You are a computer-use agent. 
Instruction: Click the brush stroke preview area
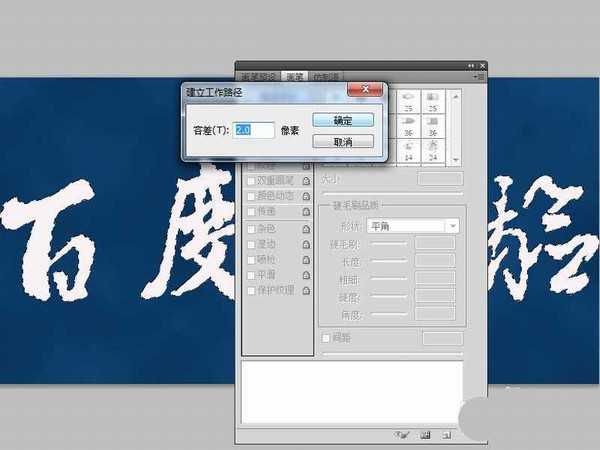coord(352,392)
